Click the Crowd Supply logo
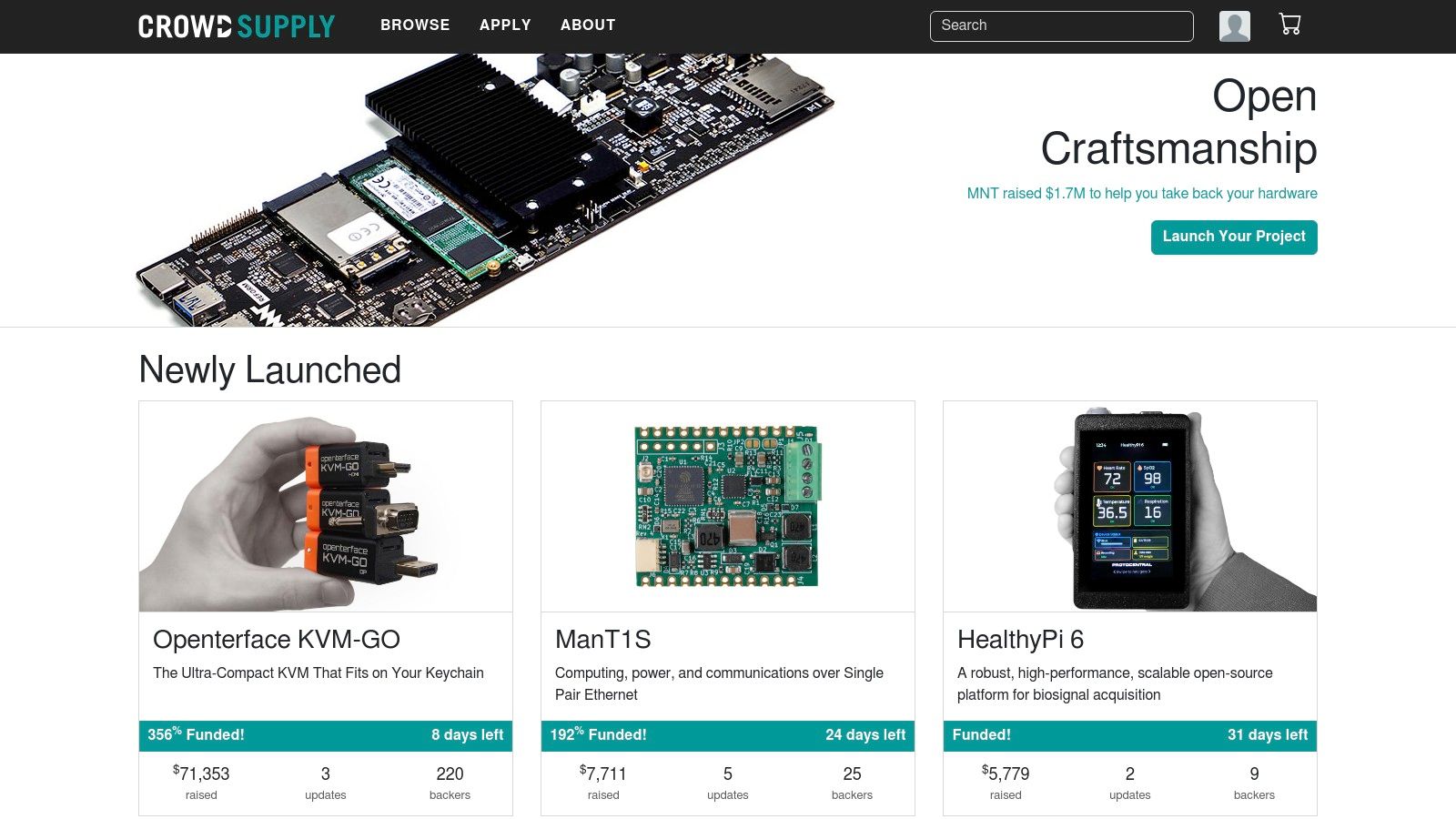 point(237,26)
